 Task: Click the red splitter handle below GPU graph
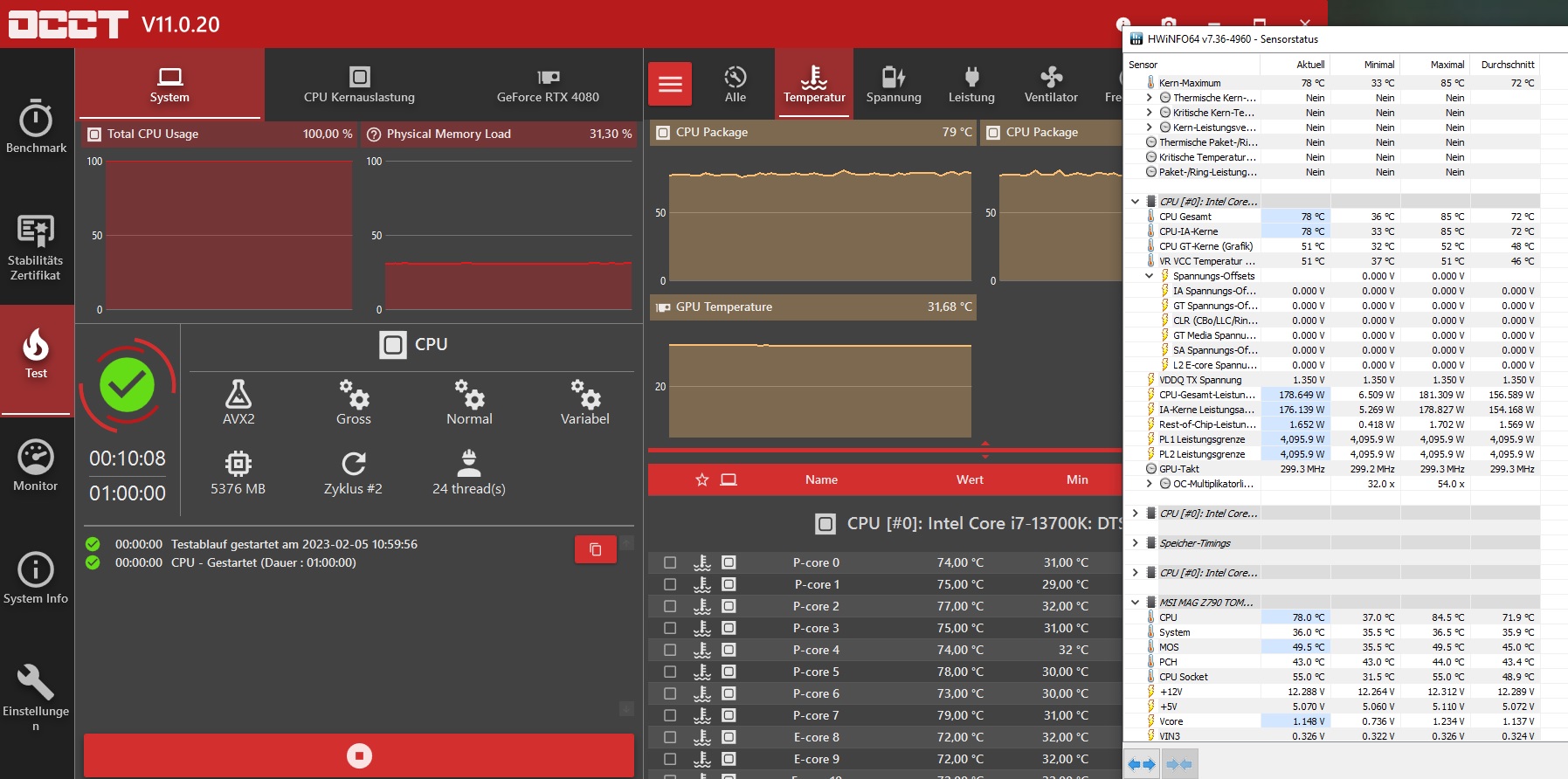(x=985, y=450)
